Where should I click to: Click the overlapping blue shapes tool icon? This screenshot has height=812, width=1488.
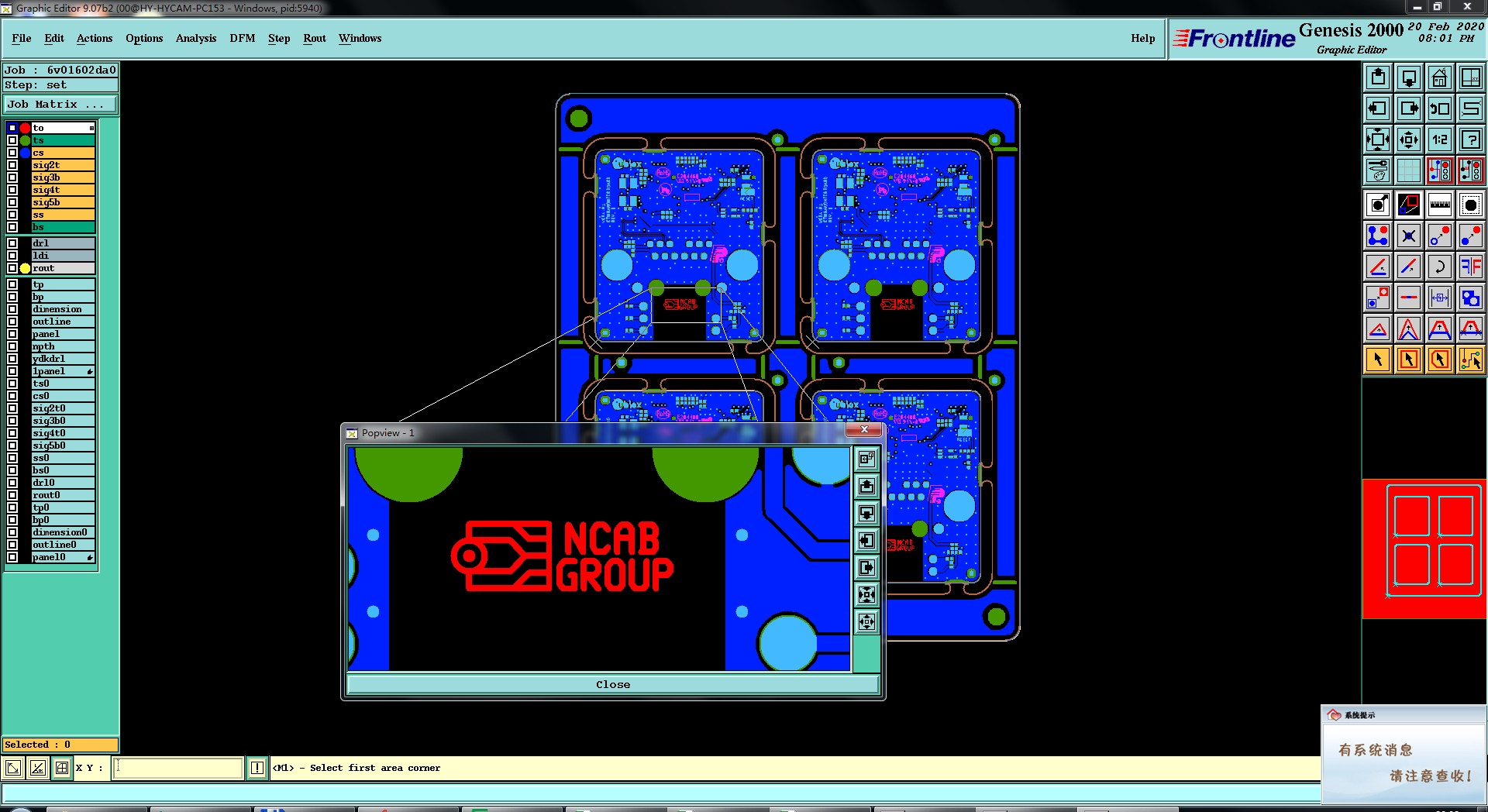(1471, 298)
